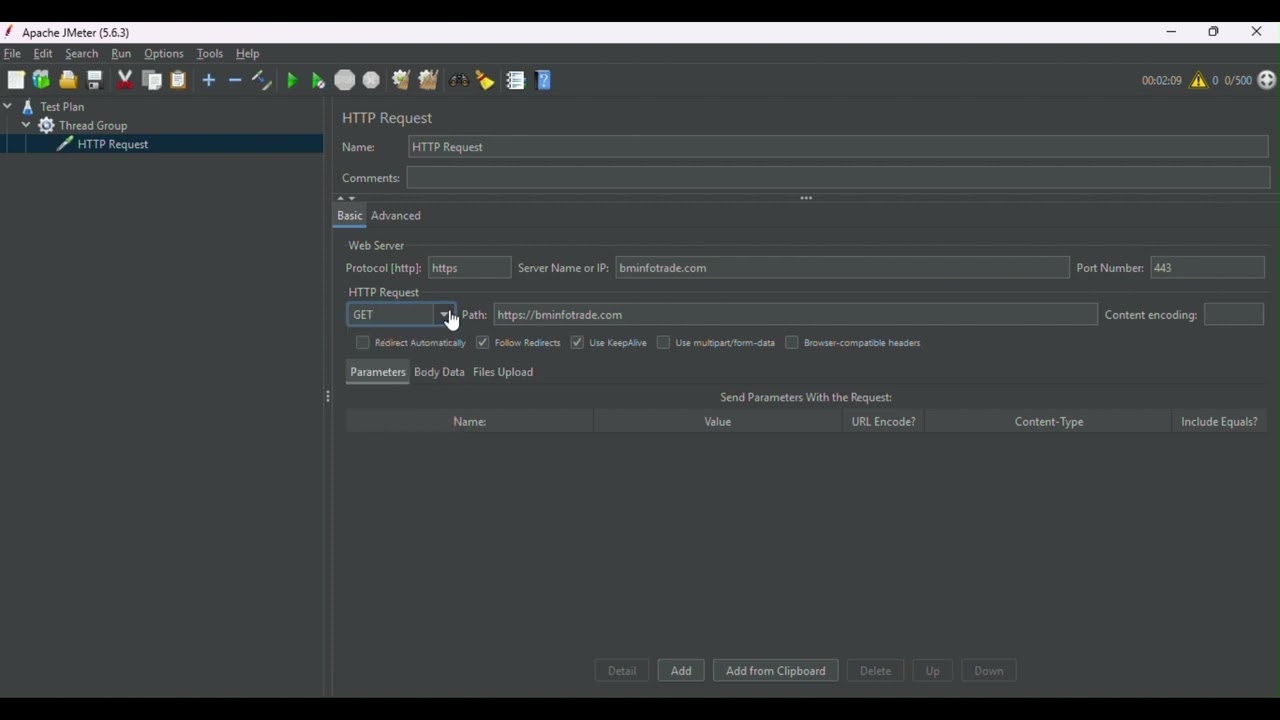The image size is (1280, 720).
Task: Open the Function Helper dialog icon
Action: pyautogui.click(x=516, y=80)
